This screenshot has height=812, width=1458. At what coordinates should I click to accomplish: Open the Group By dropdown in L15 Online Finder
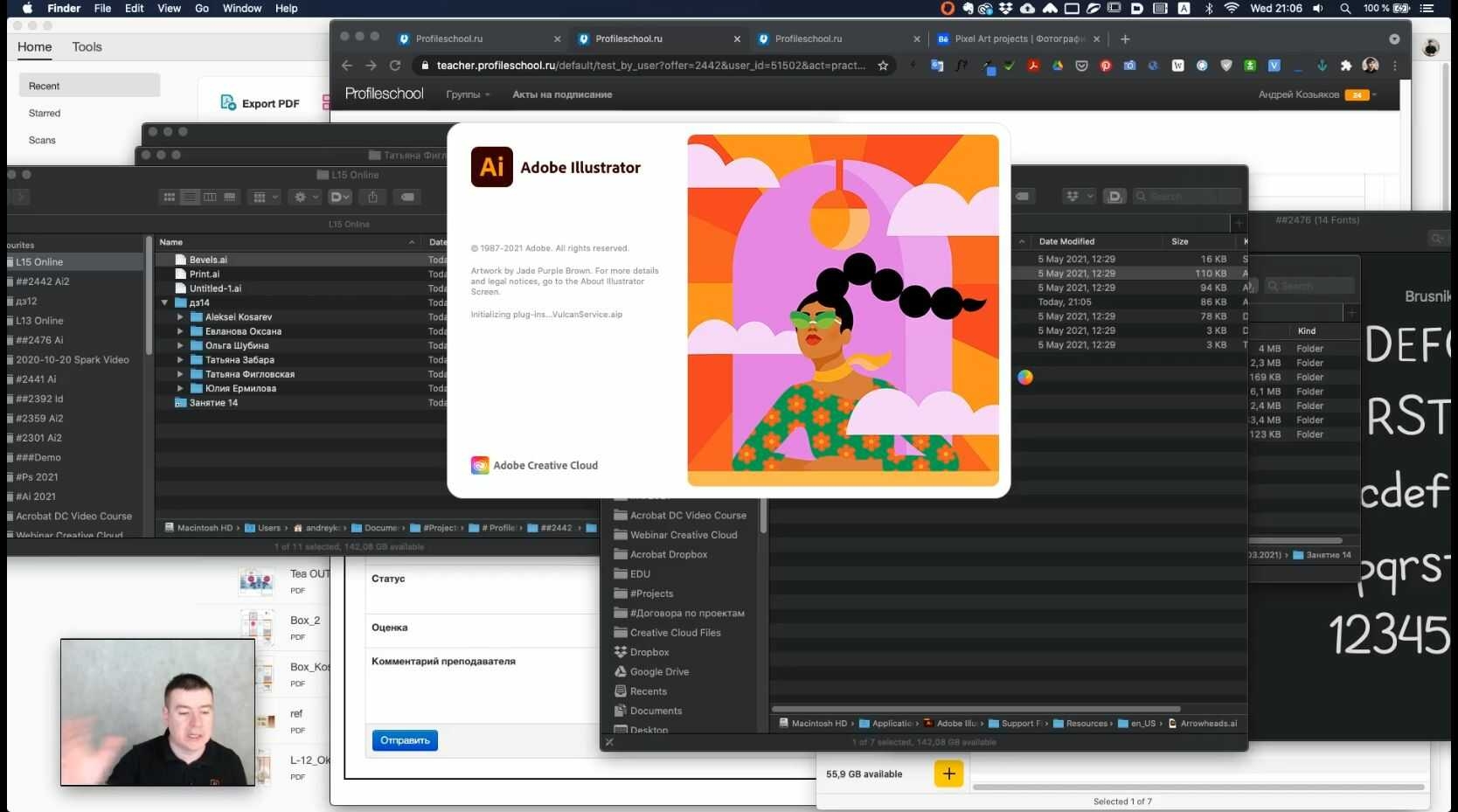[x=265, y=197]
